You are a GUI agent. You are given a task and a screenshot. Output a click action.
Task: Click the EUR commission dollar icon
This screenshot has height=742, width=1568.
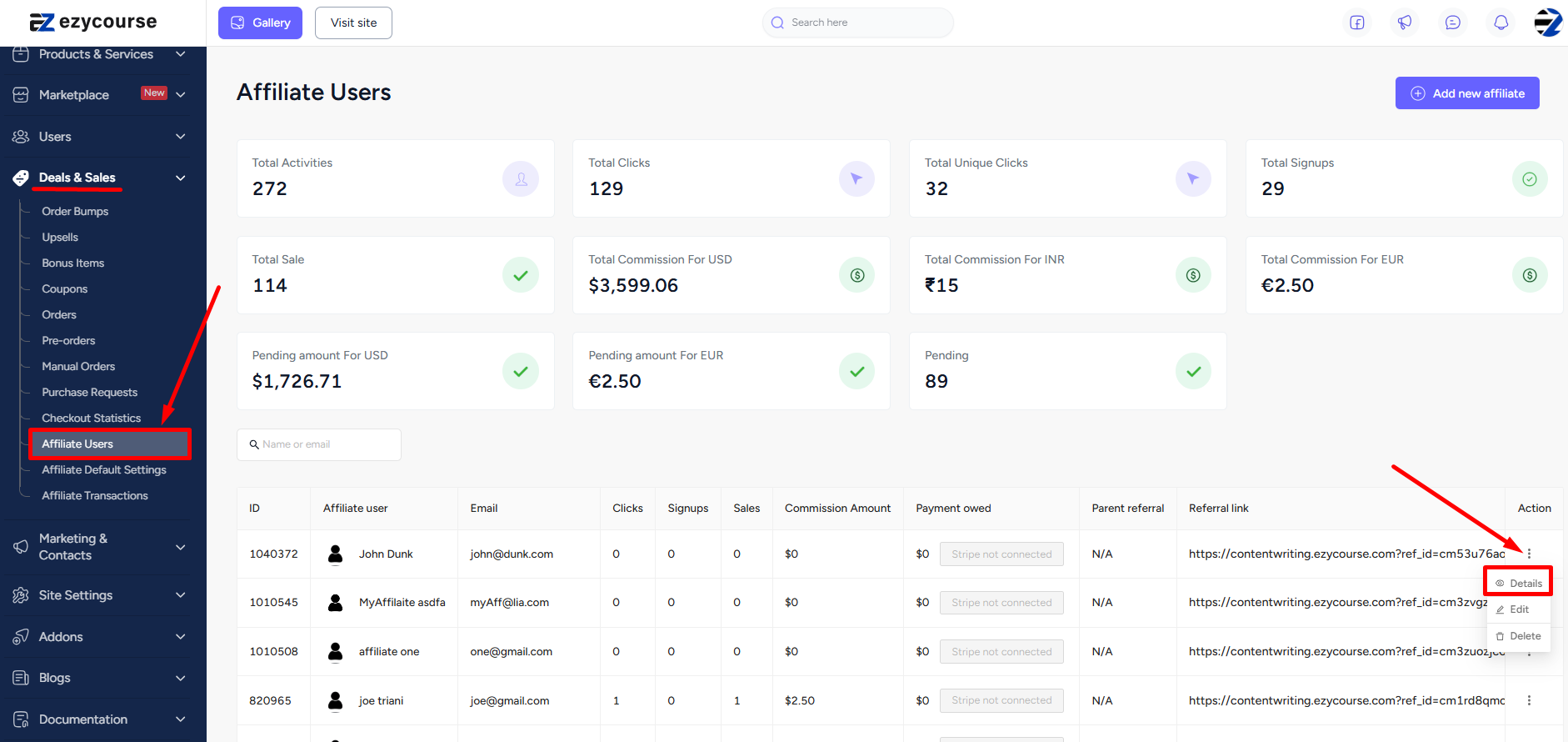tap(1530, 275)
